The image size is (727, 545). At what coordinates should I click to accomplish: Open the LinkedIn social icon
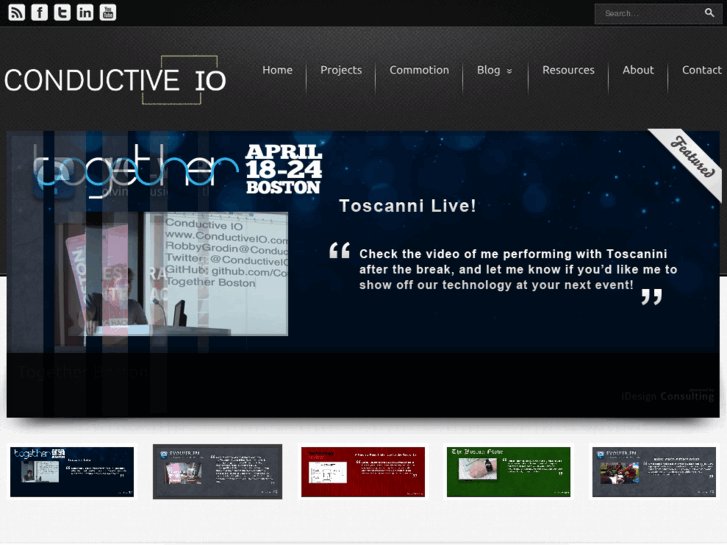[x=85, y=13]
